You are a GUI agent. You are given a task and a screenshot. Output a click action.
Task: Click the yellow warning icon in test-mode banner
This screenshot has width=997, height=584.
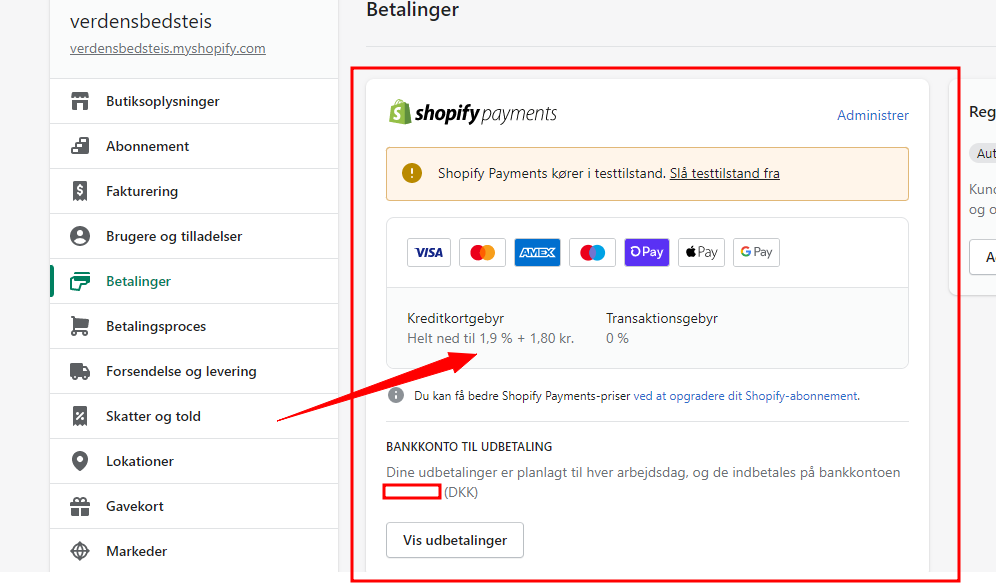pyautogui.click(x=412, y=173)
